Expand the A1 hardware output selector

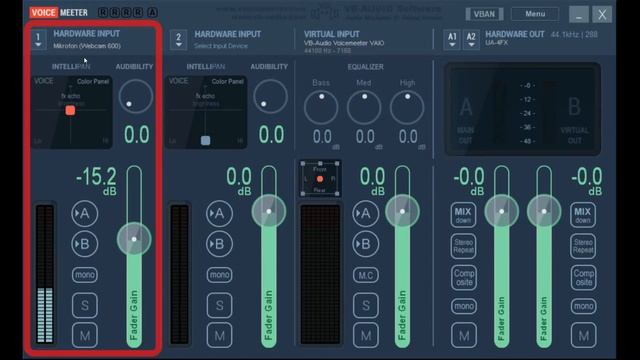point(452,40)
